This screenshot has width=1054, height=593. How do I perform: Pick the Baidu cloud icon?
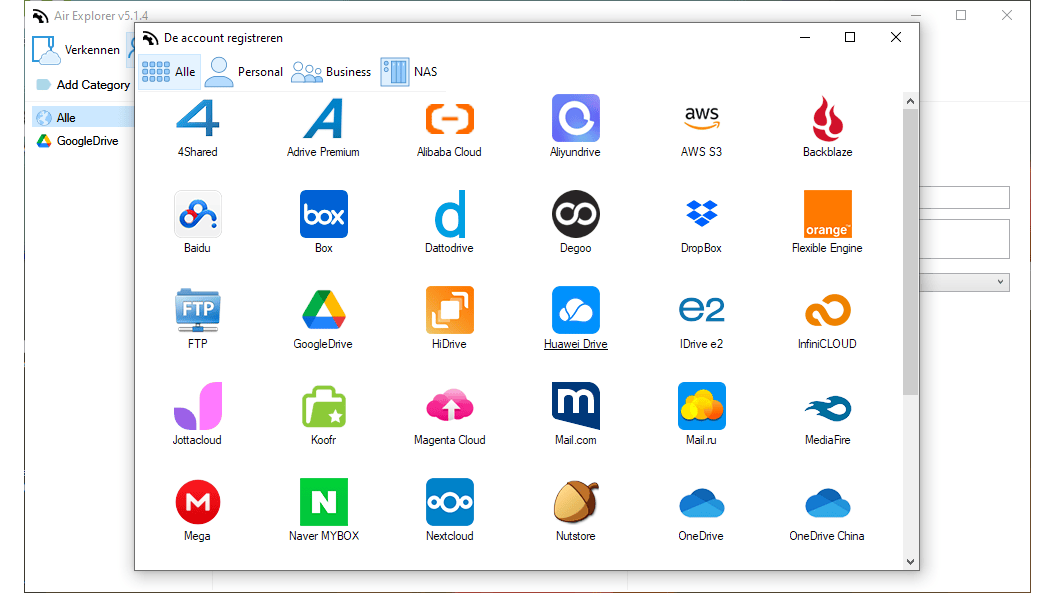[198, 214]
